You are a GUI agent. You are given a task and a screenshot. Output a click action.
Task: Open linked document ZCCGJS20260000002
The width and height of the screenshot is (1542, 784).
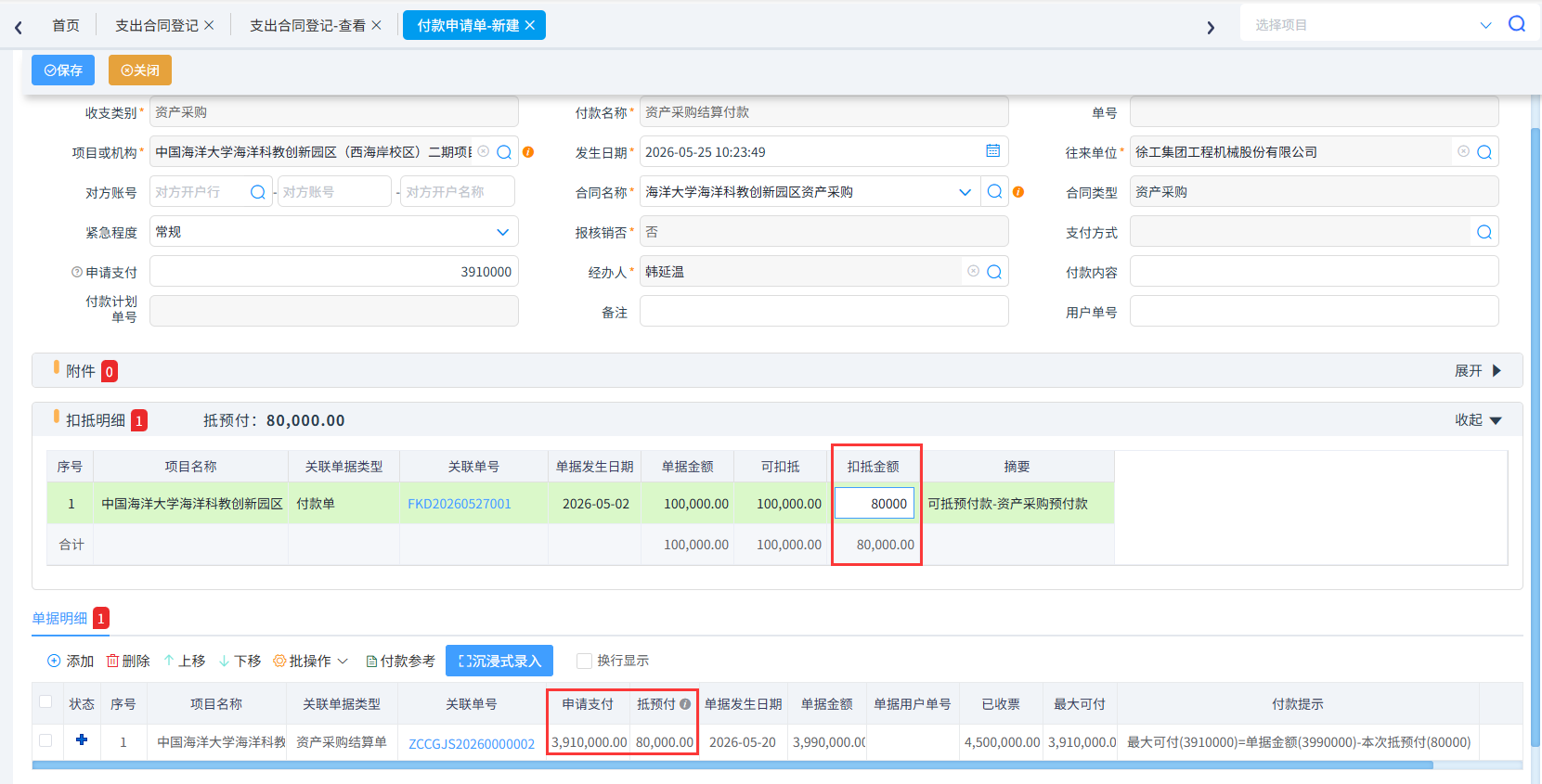472,744
